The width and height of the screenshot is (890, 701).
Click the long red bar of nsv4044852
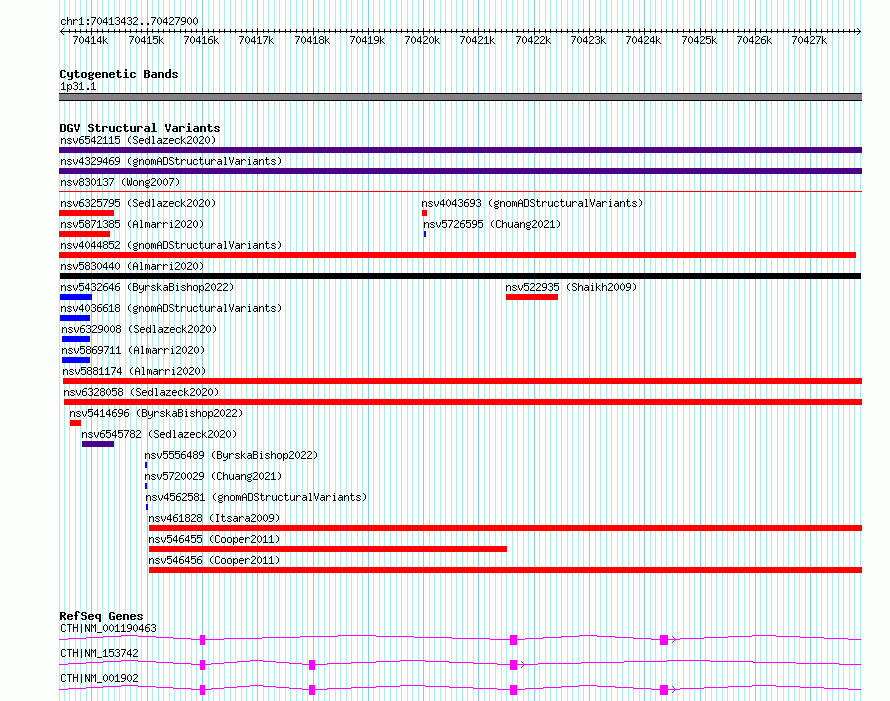click(x=457, y=255)
